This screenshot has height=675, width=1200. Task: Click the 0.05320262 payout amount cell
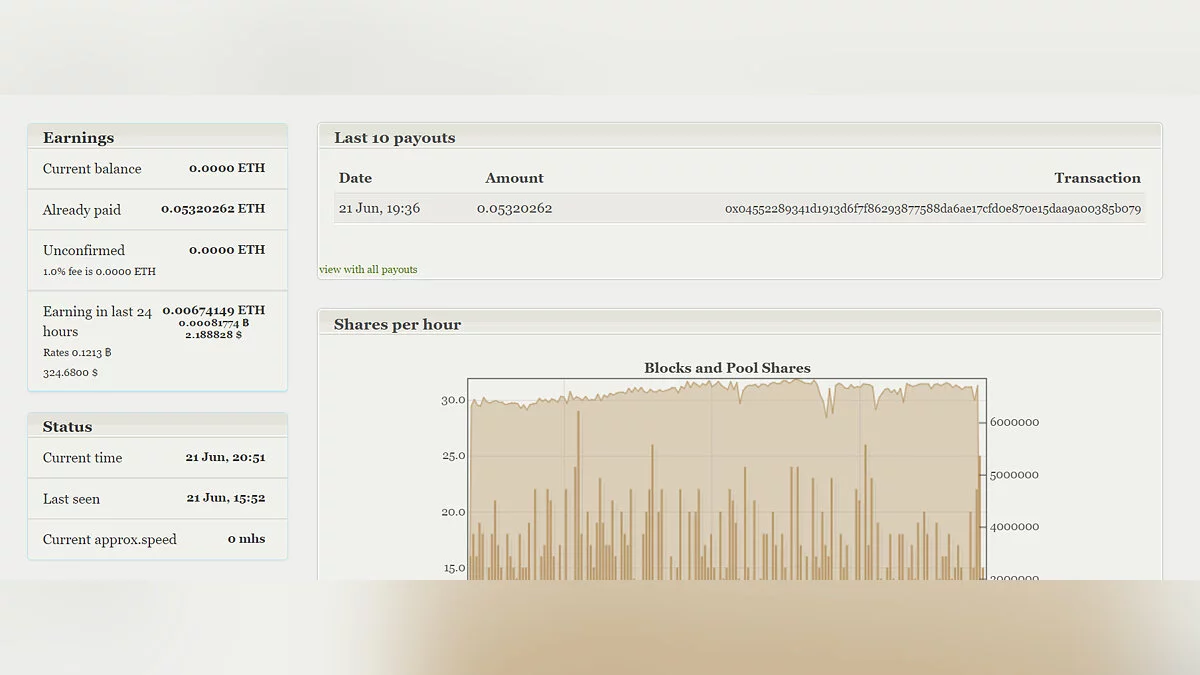514,209
